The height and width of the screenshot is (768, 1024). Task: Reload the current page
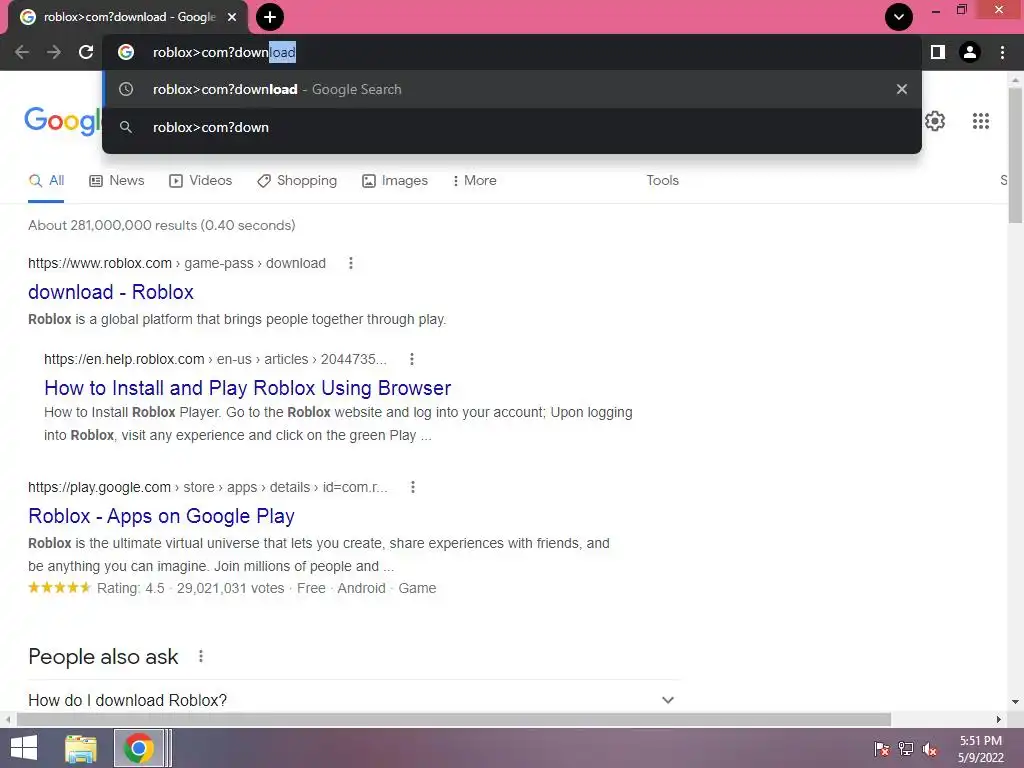(86, 52)
